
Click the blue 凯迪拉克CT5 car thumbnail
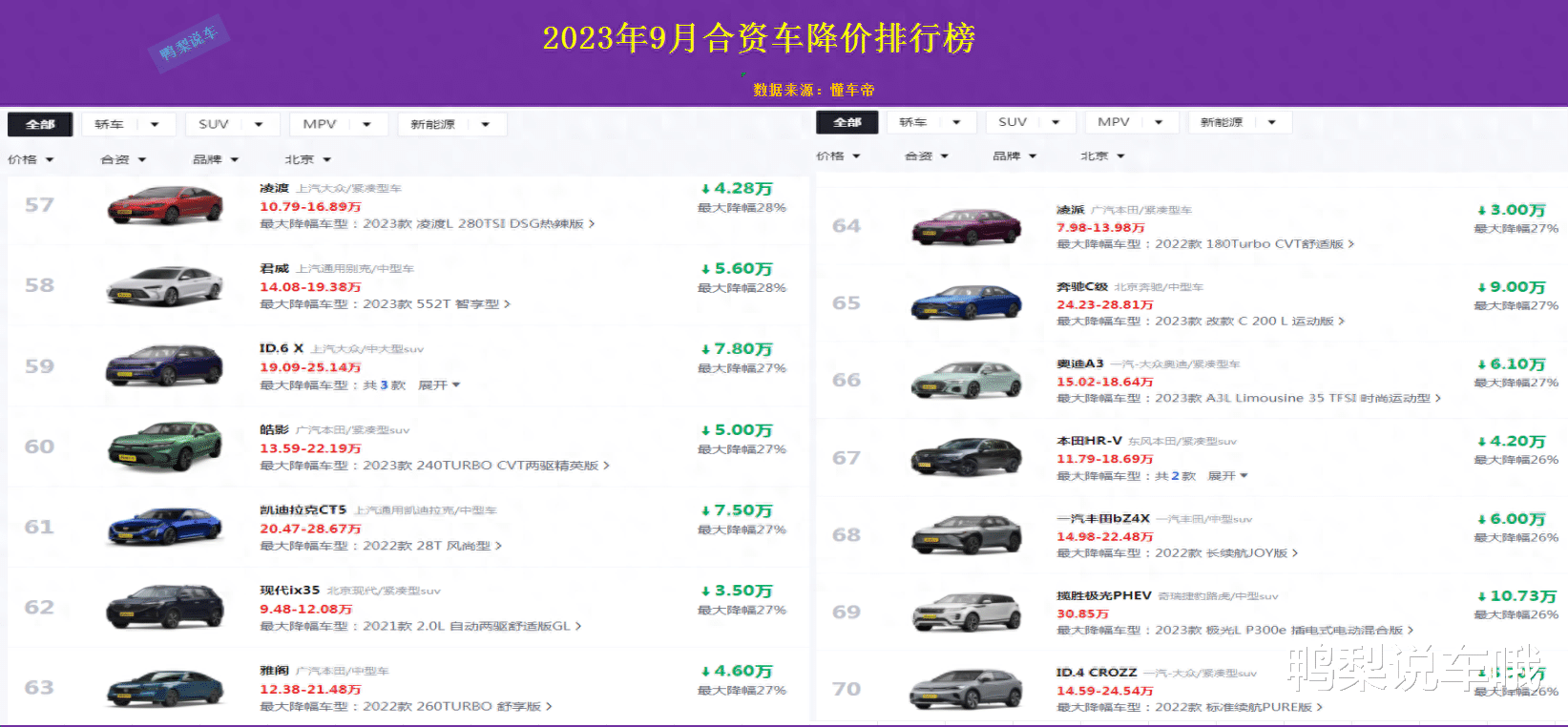(164, 527)
